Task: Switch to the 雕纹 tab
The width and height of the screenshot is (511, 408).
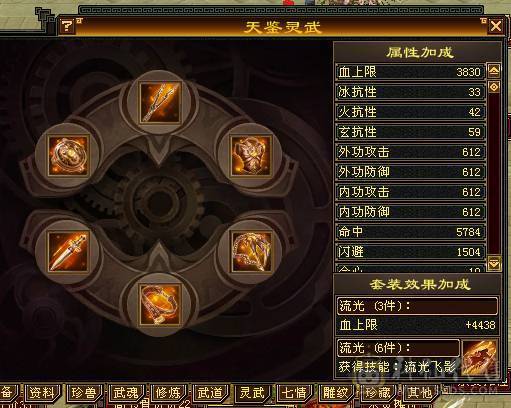Action: pyautogui.click(x=335, y=393)
